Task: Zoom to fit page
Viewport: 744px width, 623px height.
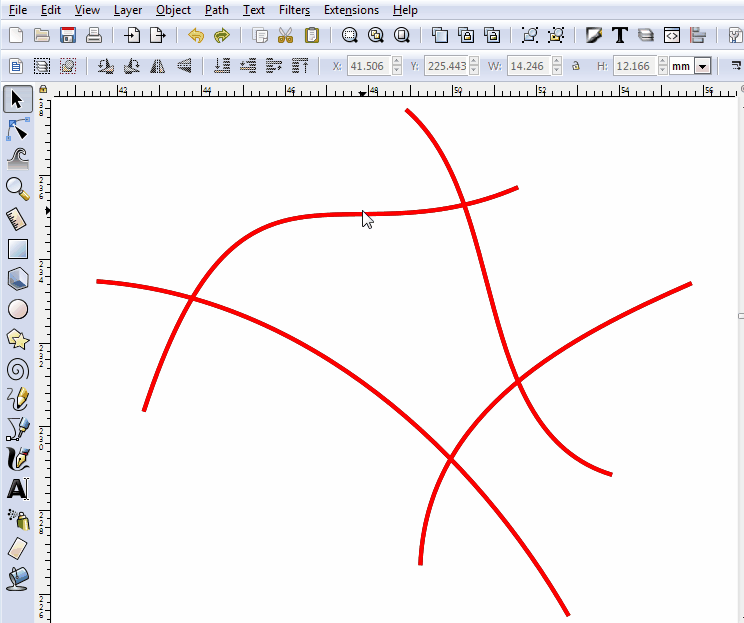Action: coord(402,36)
